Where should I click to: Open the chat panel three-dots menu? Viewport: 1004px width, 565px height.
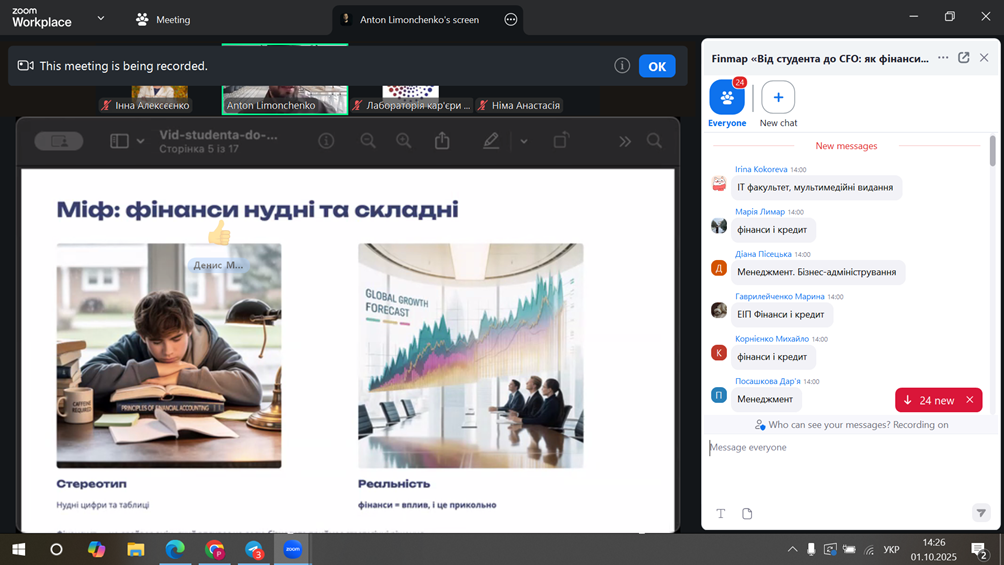943,58
